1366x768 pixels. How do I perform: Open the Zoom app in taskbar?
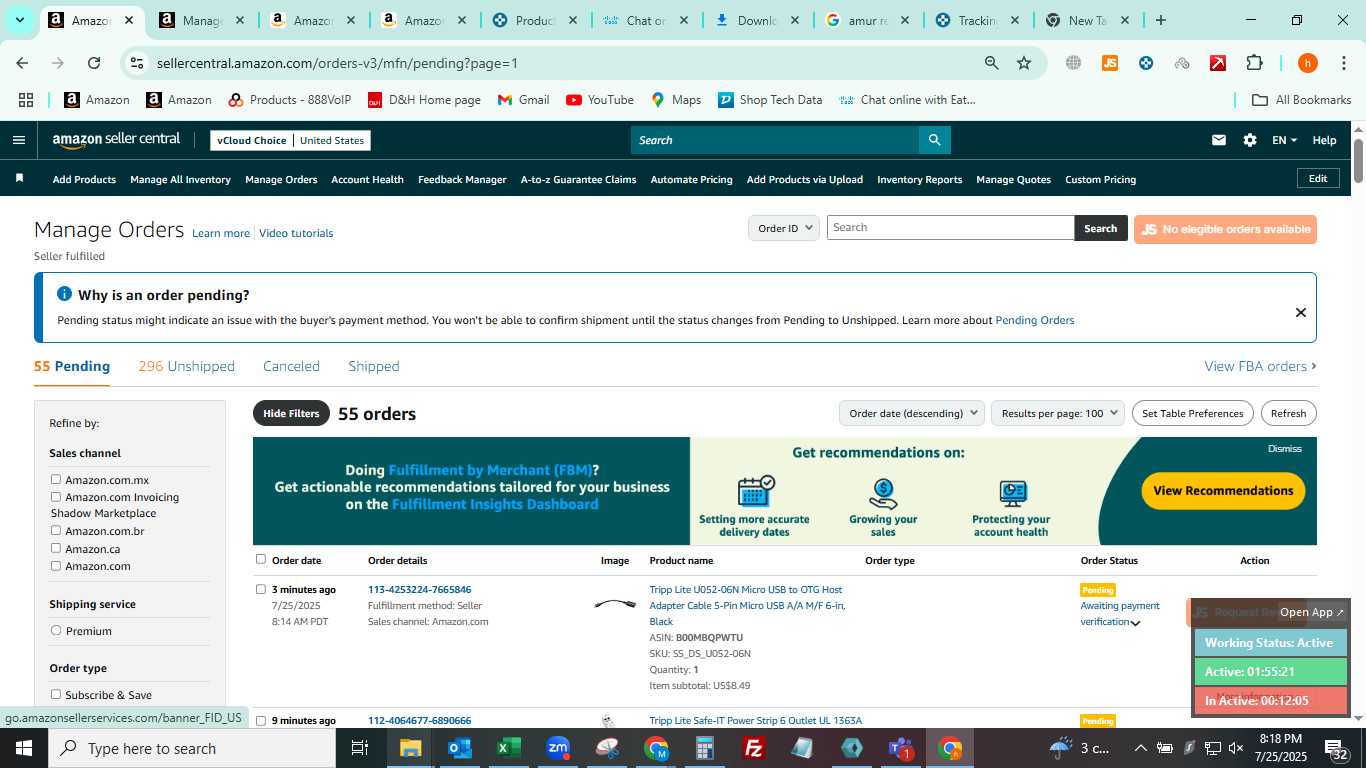(558, 748)
